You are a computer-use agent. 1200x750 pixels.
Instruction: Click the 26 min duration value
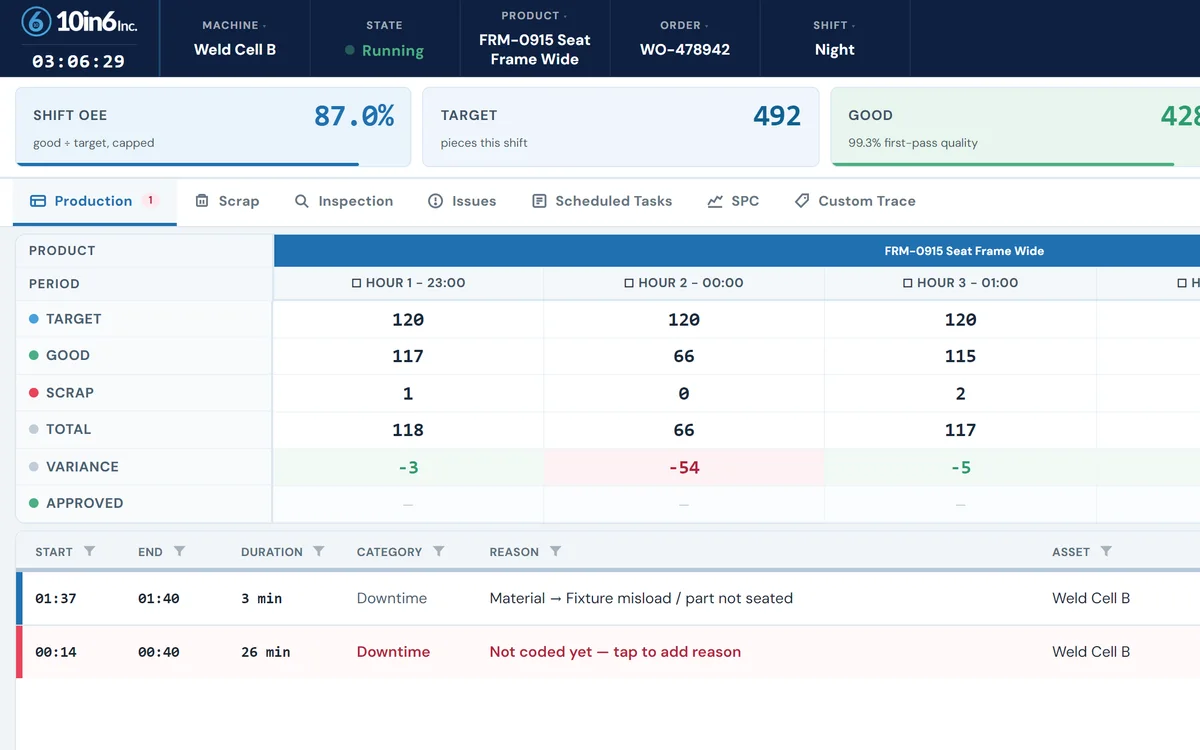266,652
